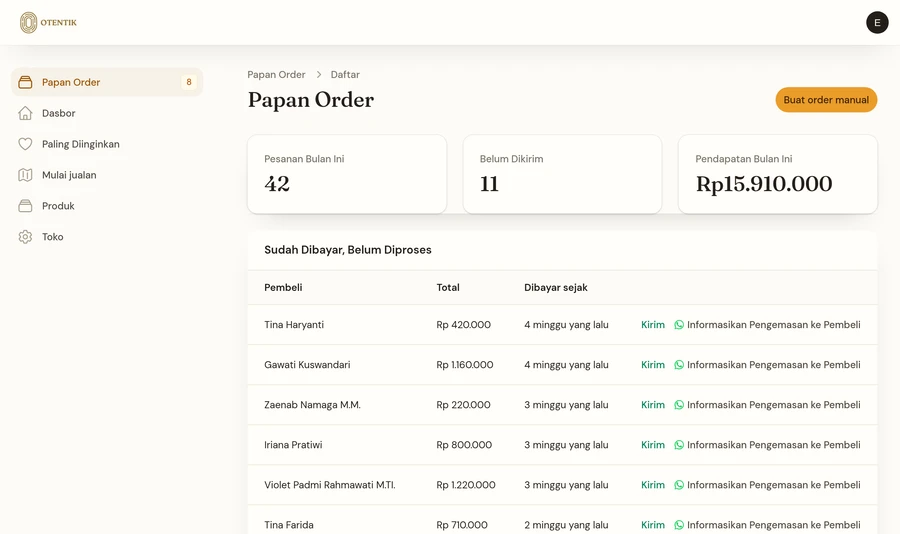This screenshot has height=534, width=900.
Task: Click the WhatsApp icon in Zaenab Namaga row
Action: pos(679,405)
